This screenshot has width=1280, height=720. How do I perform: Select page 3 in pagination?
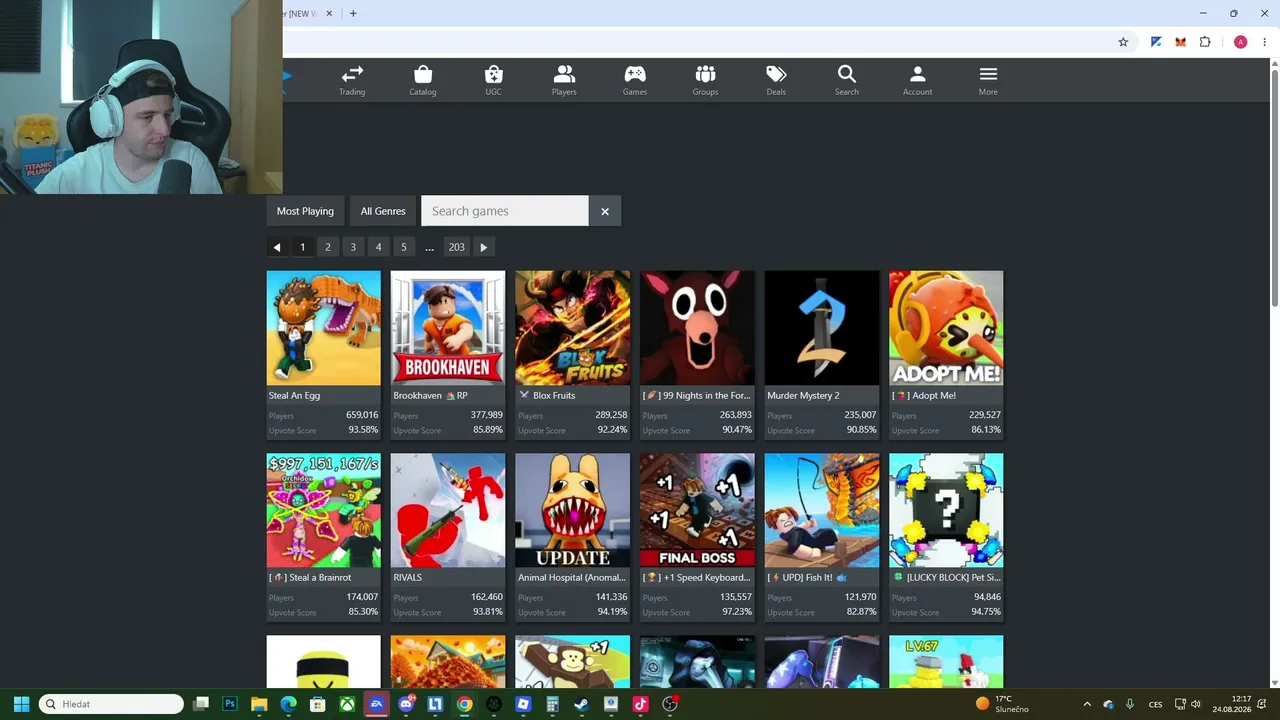(x=353, y=247)
